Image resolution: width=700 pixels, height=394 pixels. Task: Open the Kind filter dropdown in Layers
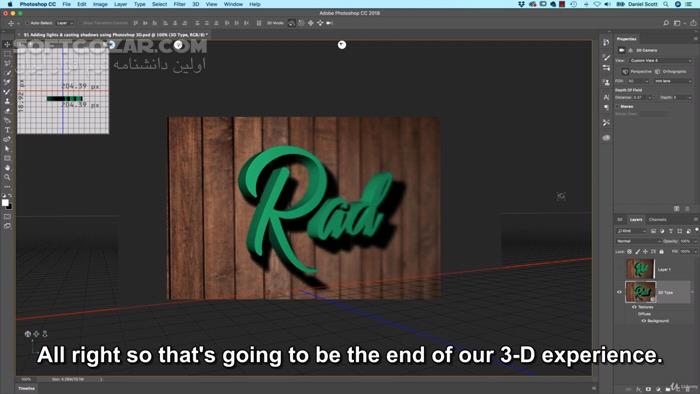coord(631,231)
